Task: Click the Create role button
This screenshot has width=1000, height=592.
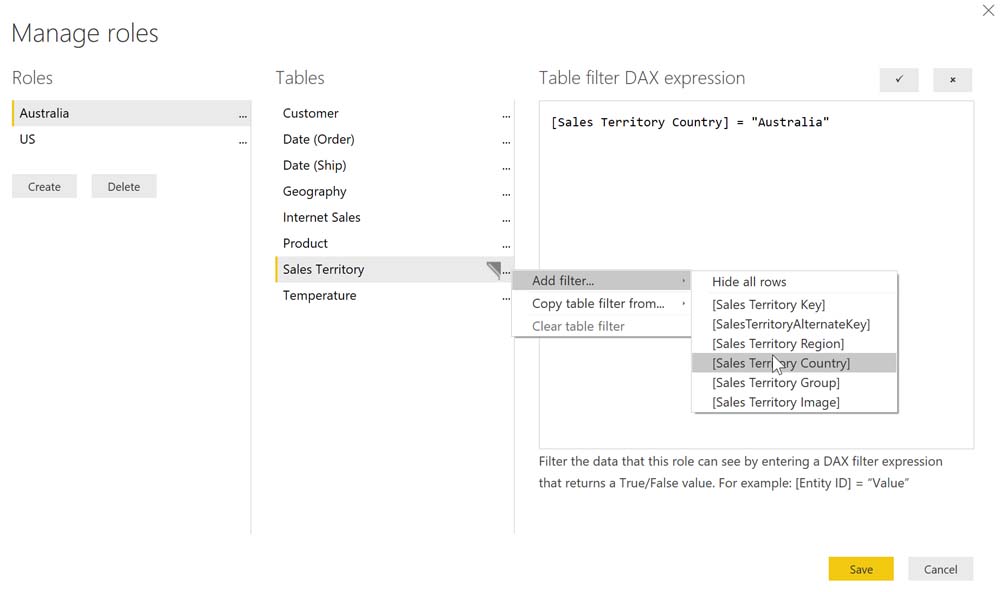Action: 44,187
